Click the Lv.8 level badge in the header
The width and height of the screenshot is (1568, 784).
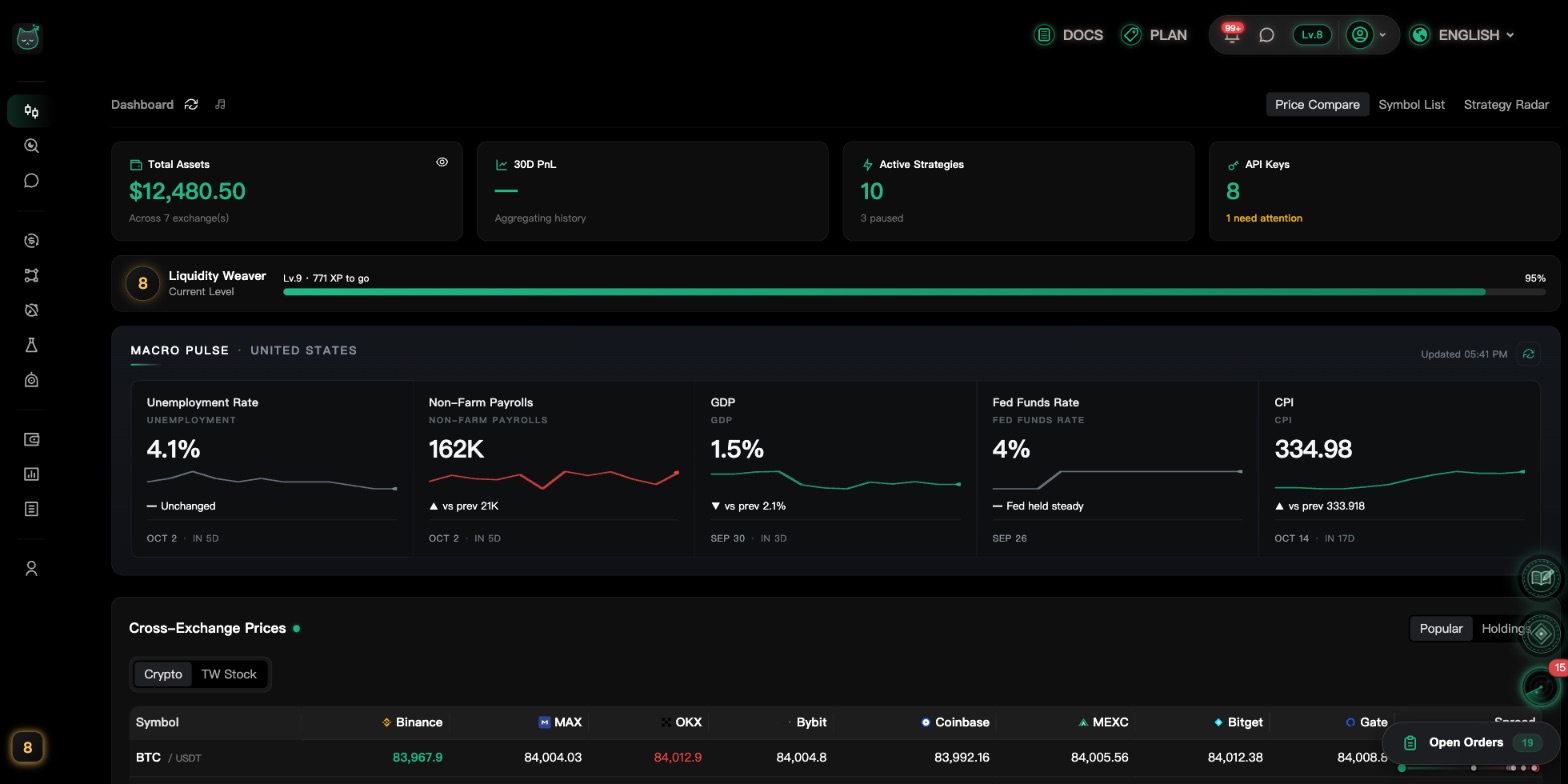pos(1311,35)
